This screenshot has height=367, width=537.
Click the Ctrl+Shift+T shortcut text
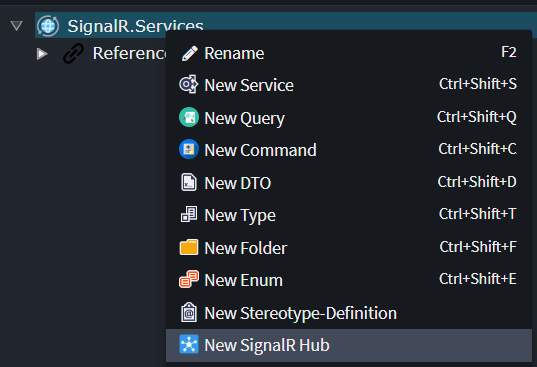pyautogui.click(x=477, y=214)
